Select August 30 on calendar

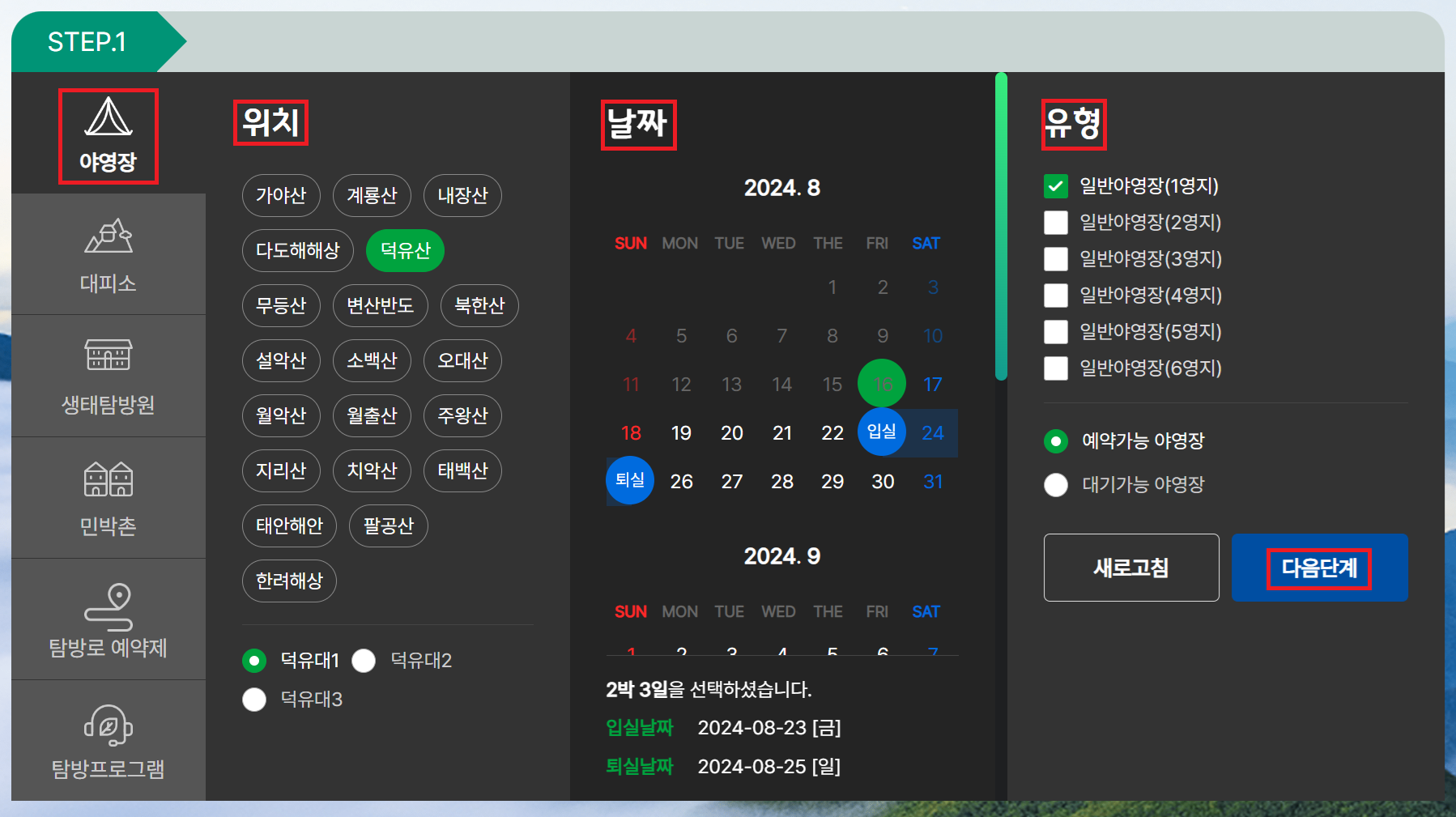(x=883, y=482)
